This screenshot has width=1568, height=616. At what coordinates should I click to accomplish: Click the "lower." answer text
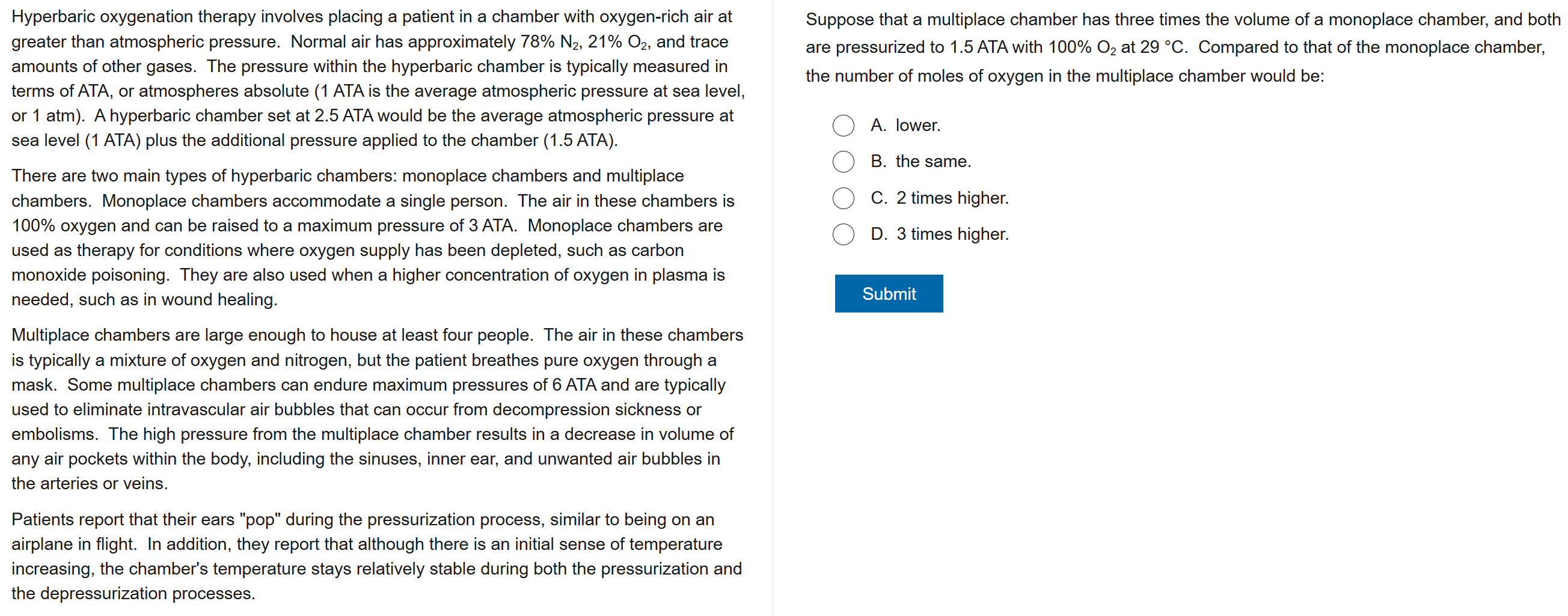tap(917, 126)
